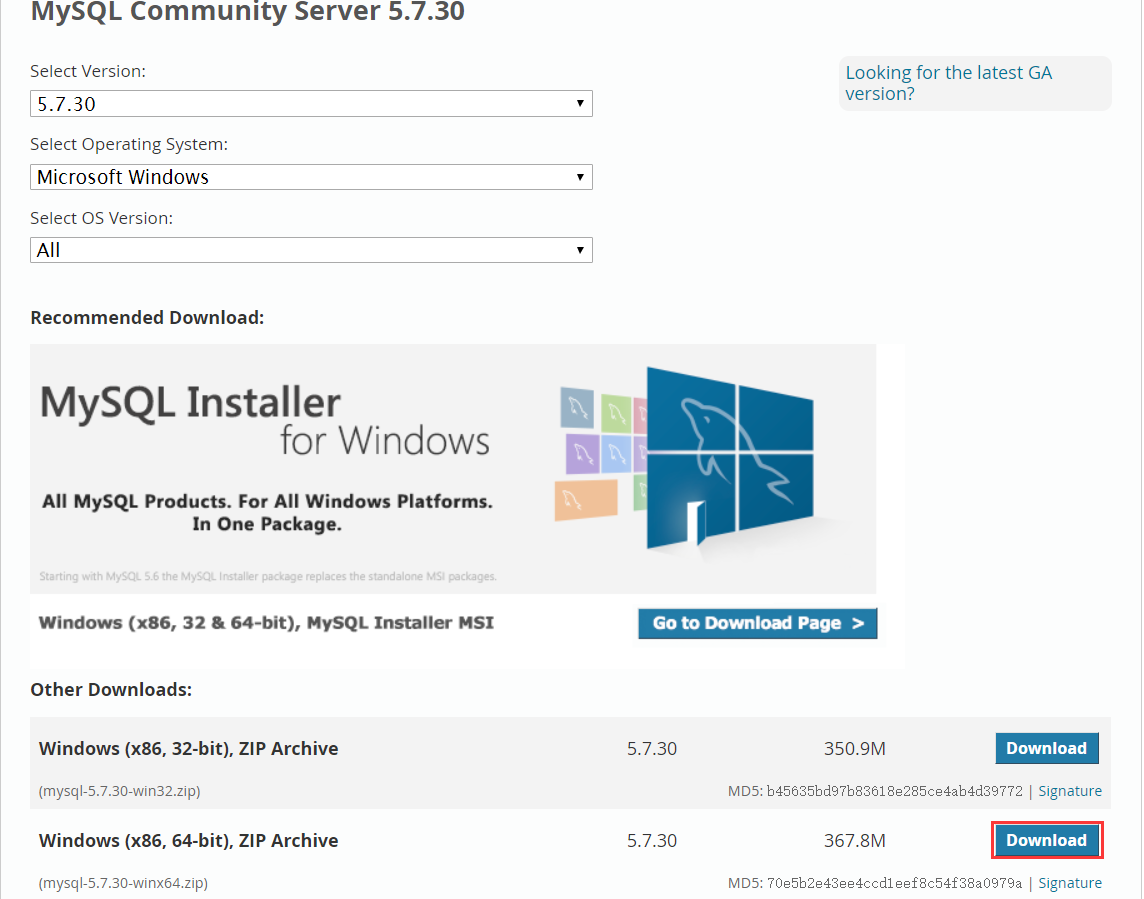The width and height of the screenshot is (1144, 899).
Task: Click the arrow on the Microsoft Windows selector
Action: tap(580, 176)
